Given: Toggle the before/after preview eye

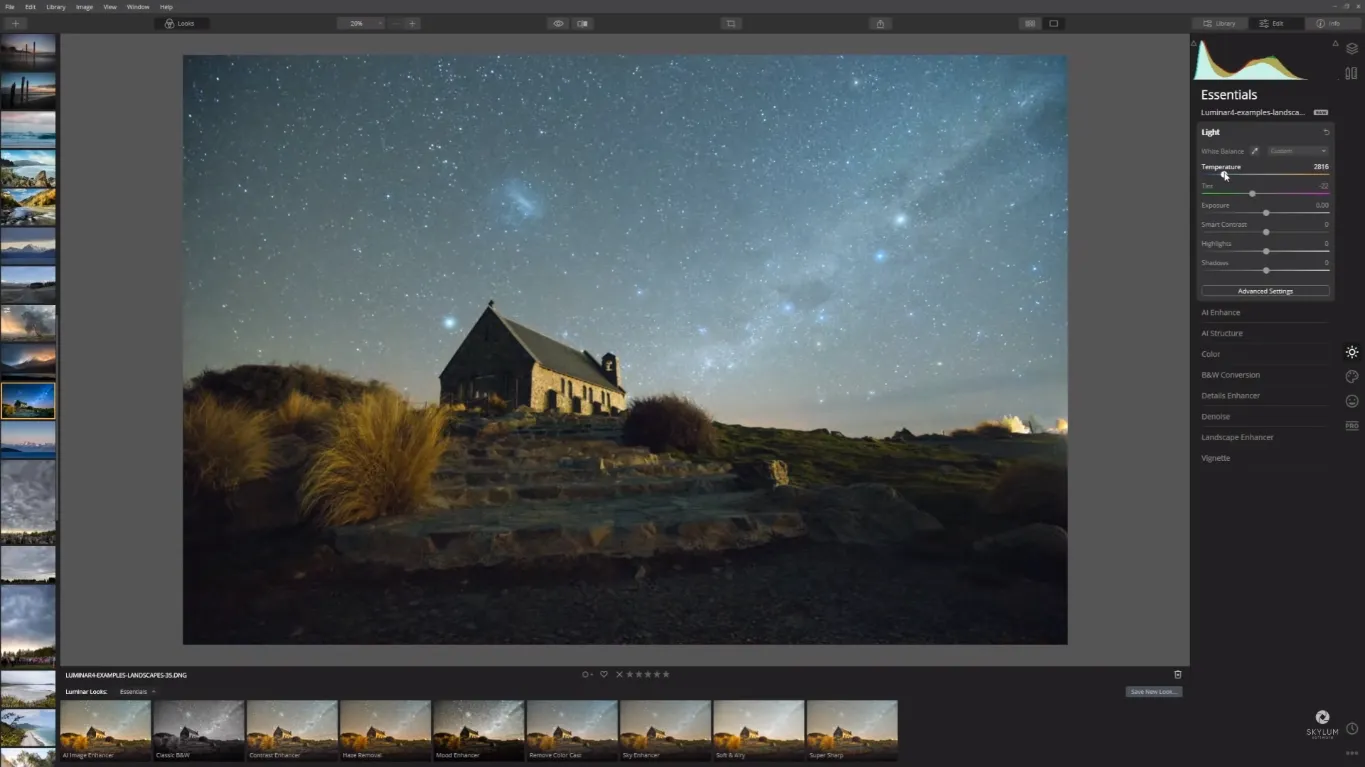Looking at the screenshot, I should tap(558, 23).
